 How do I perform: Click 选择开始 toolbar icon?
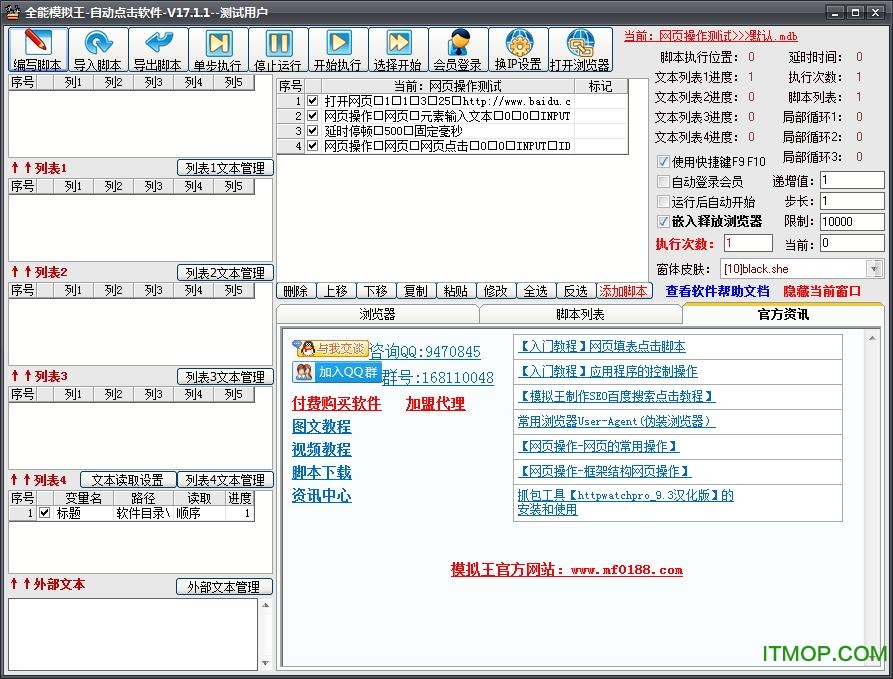[398, 50]
